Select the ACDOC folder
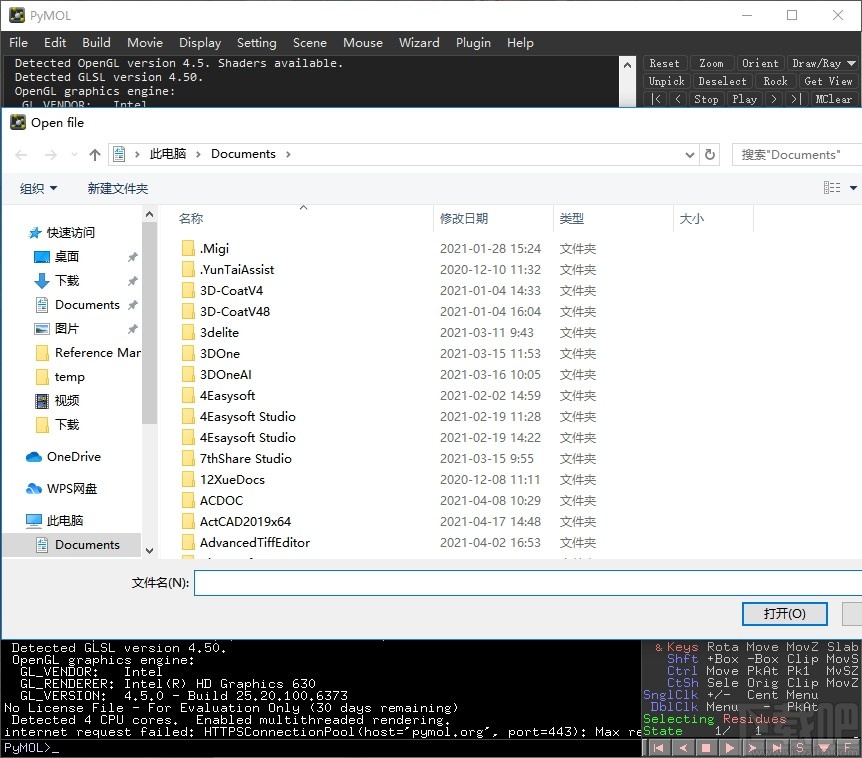The image size is (862, 758). [221, 500]
